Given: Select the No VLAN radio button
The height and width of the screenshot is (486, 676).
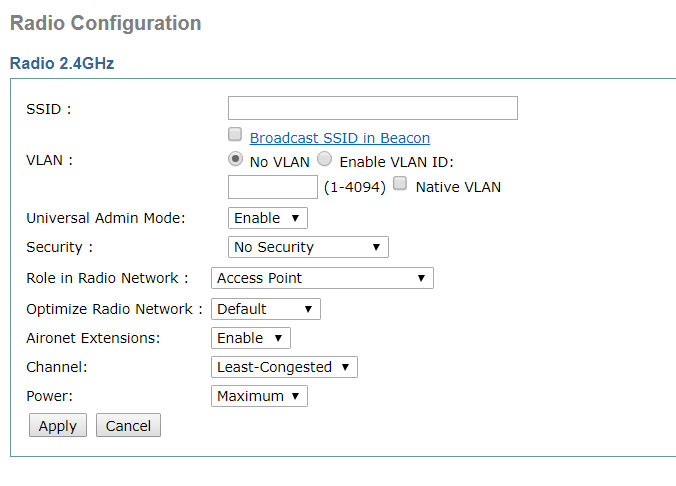Looking at the screenshot, I should coord(235,159).
